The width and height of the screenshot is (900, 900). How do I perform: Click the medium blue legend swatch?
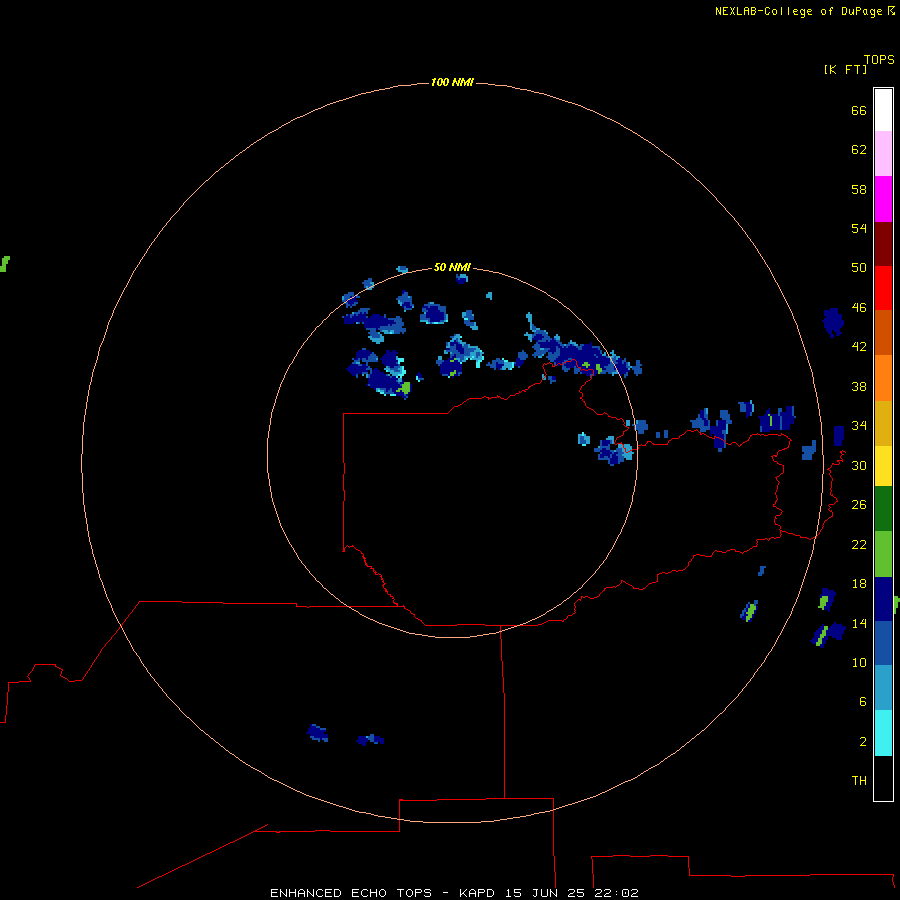(x=883, y=643)
